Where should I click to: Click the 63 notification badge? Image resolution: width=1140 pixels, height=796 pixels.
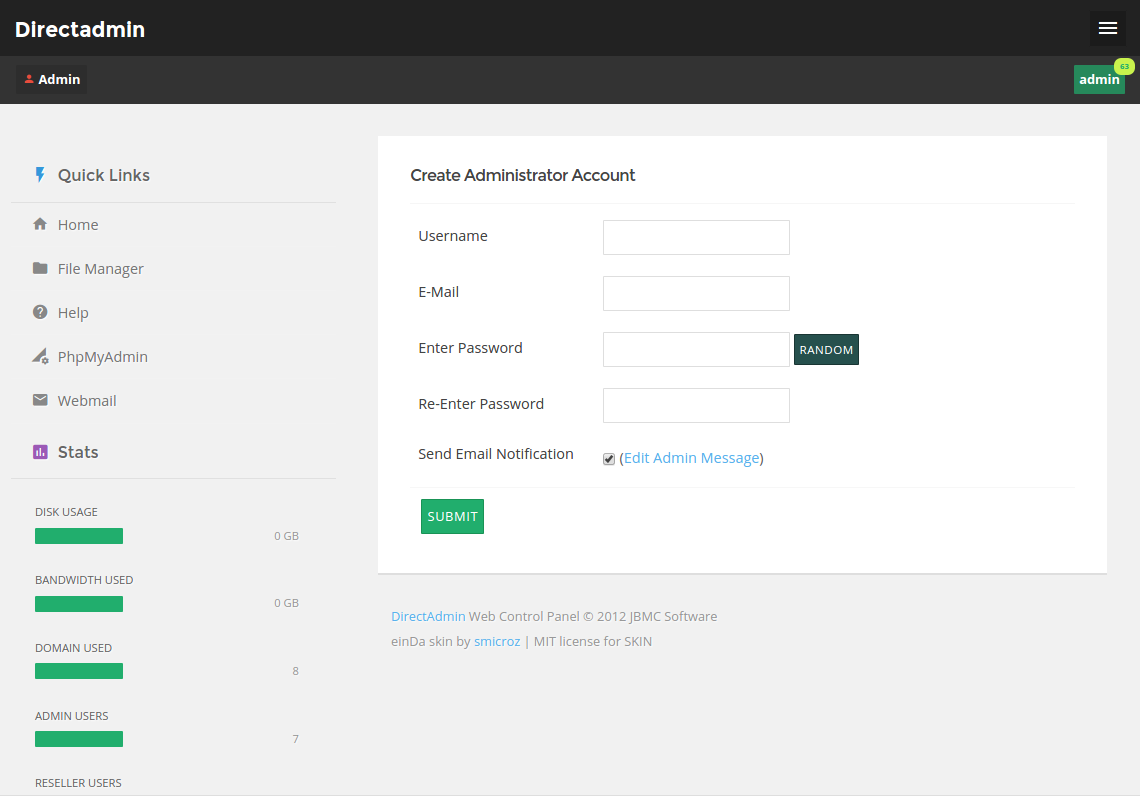[1124, 66]
